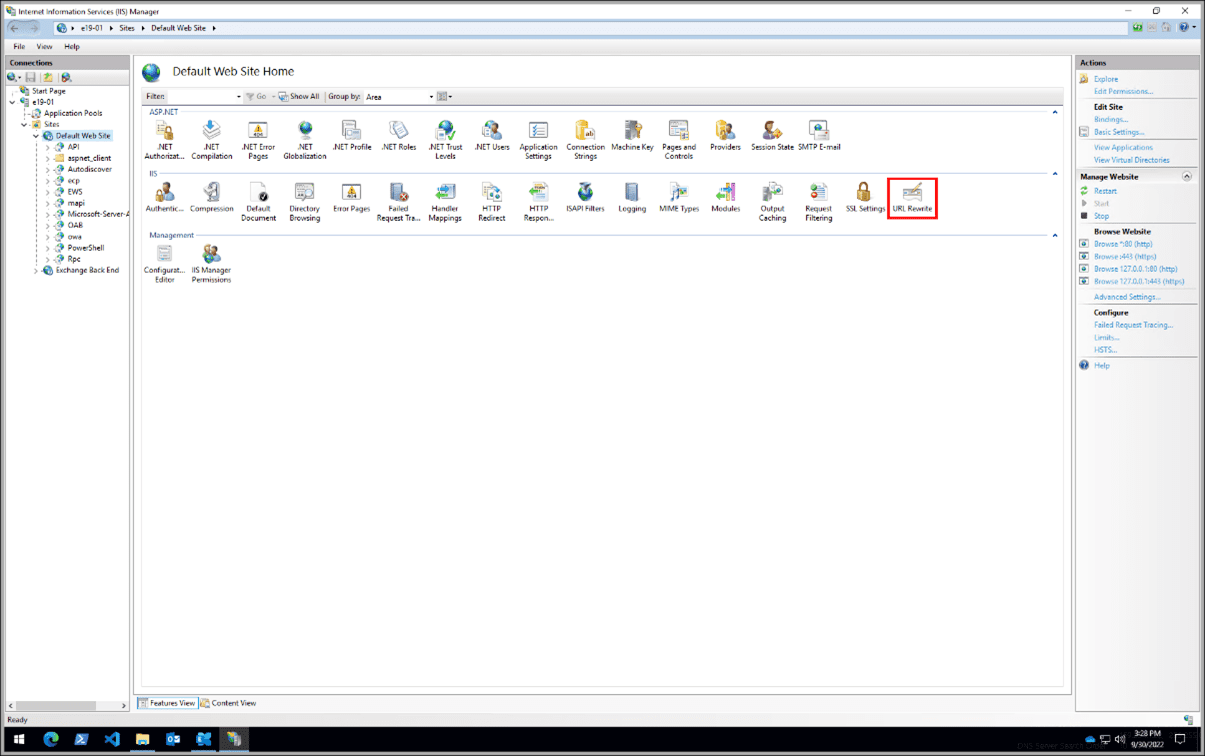1205x756 pixels.
Task: Open the Filter combo box dropdown
Action: 239,97
